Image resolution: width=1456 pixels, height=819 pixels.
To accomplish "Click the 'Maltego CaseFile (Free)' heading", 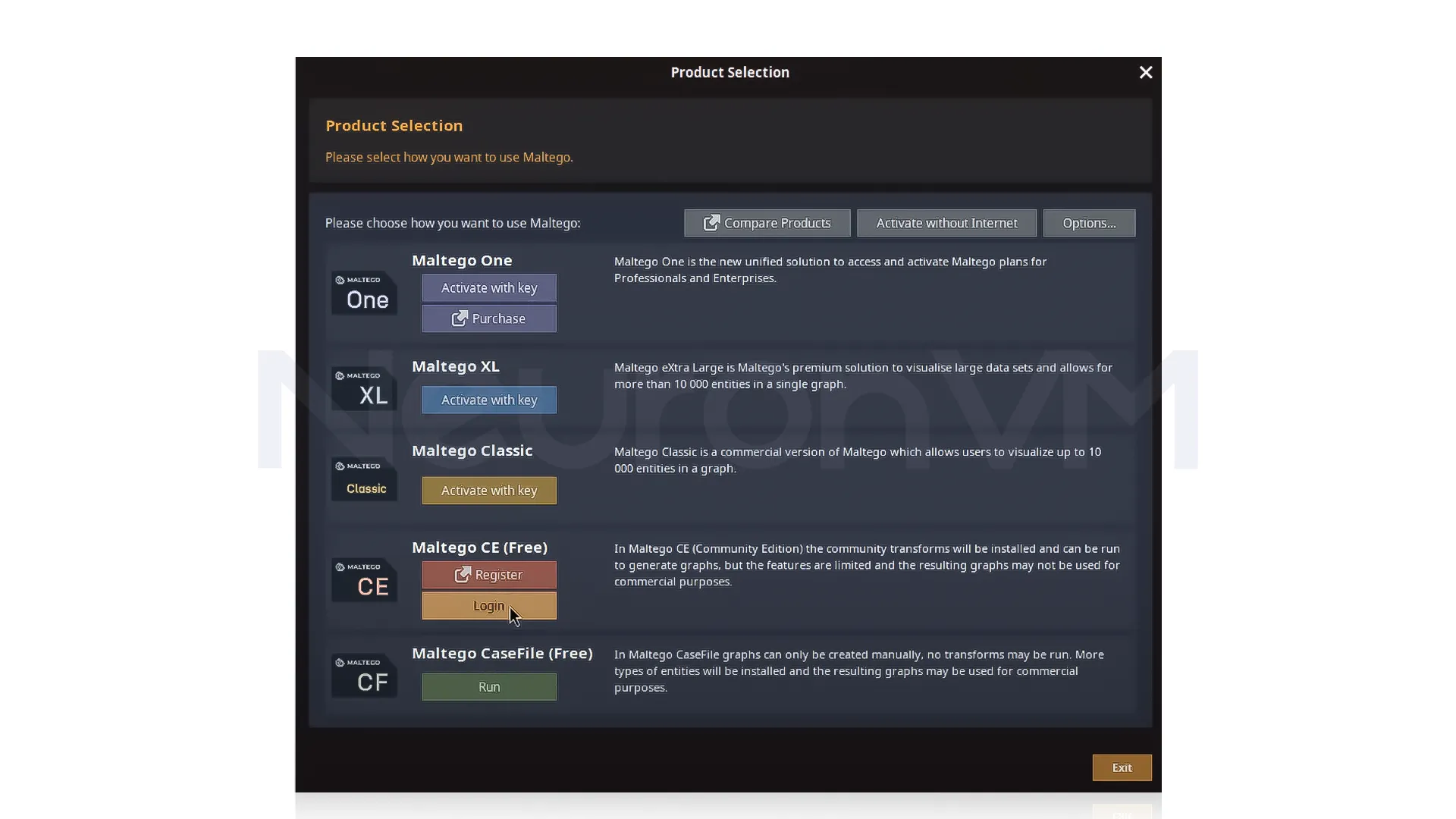I will click(502, 653).
